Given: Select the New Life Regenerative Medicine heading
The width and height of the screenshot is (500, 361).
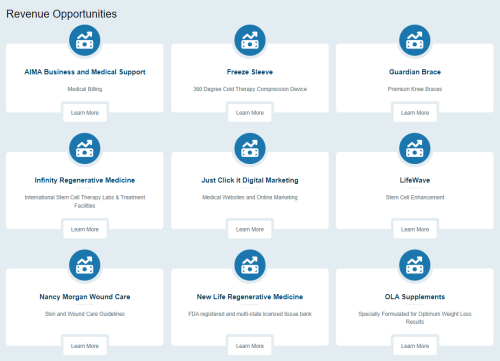Looking at the screenshot, I should [x=250, y=297].
